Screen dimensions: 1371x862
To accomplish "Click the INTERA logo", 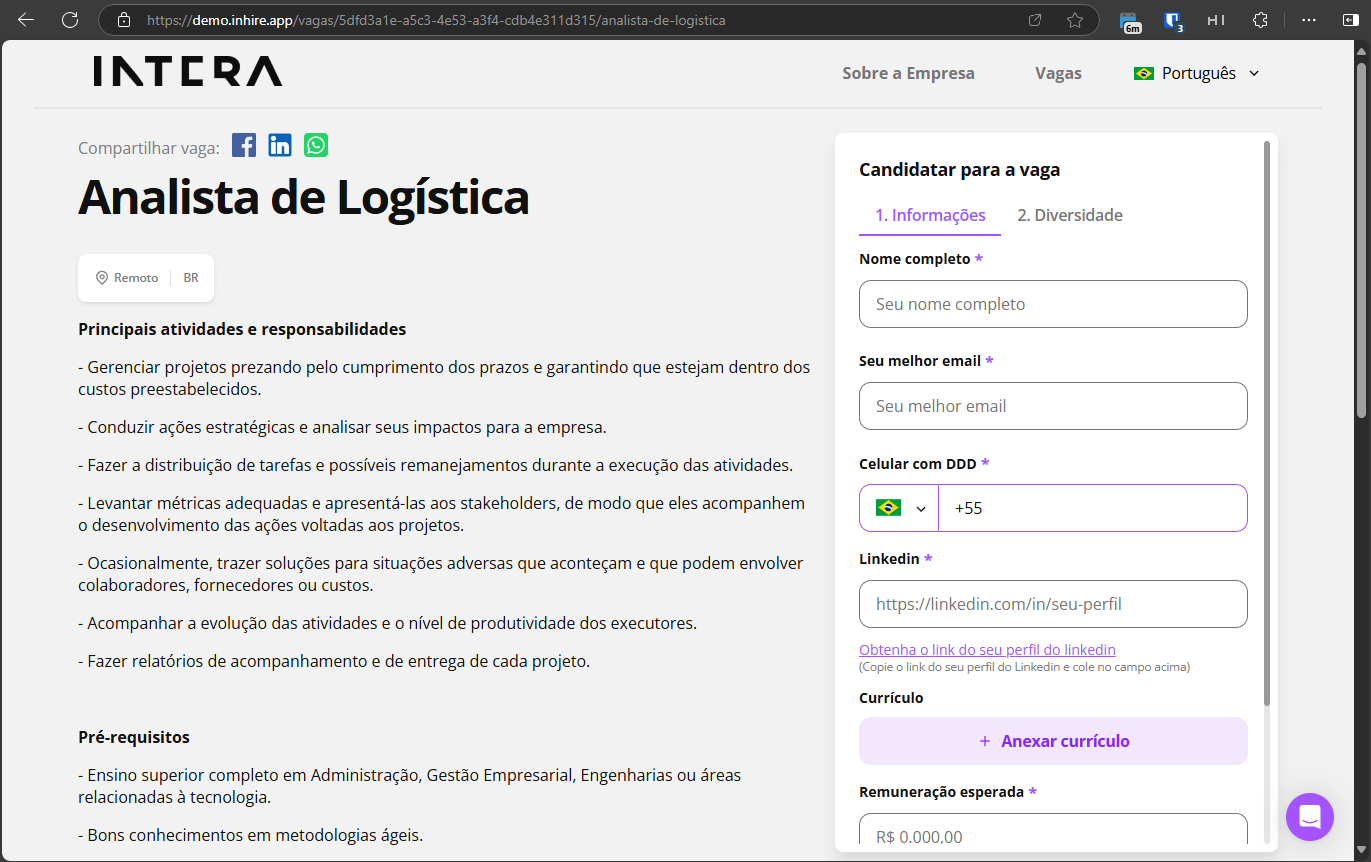I will tap(188, 71).
